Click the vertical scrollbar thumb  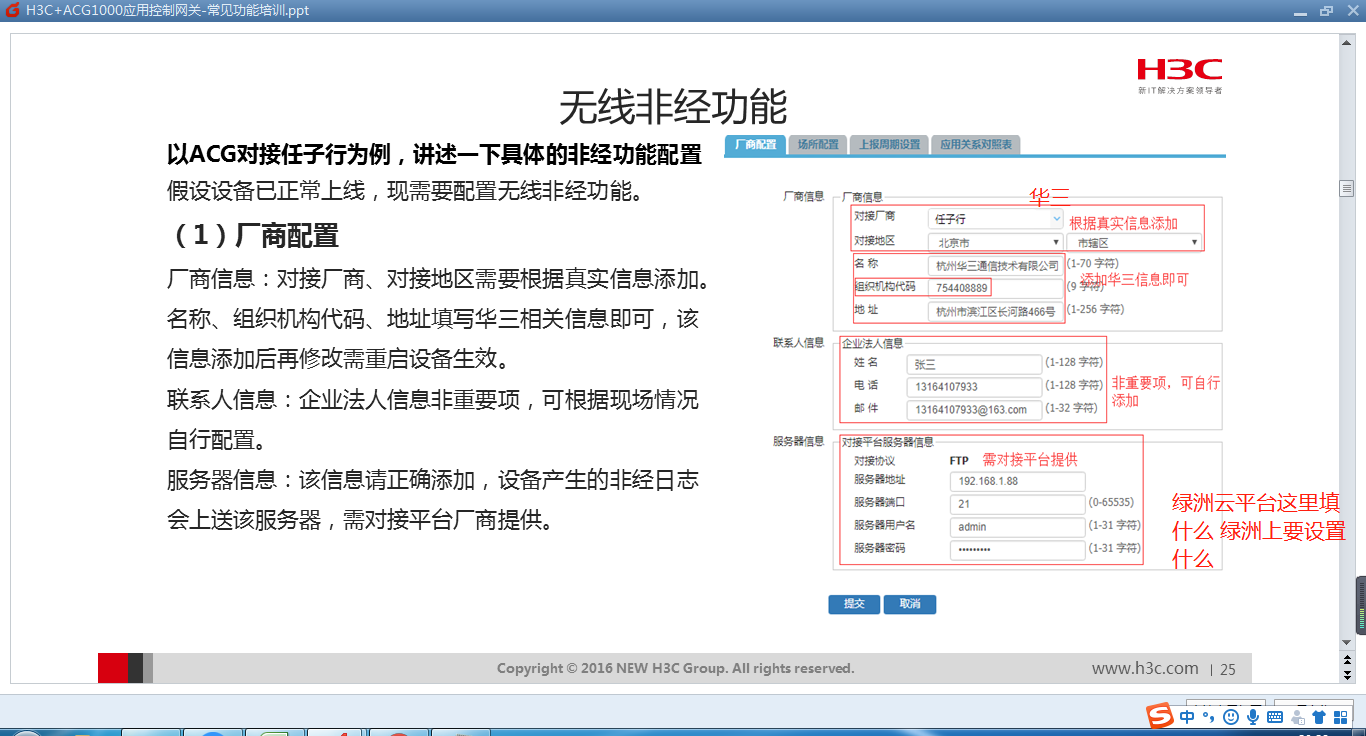1347,189
